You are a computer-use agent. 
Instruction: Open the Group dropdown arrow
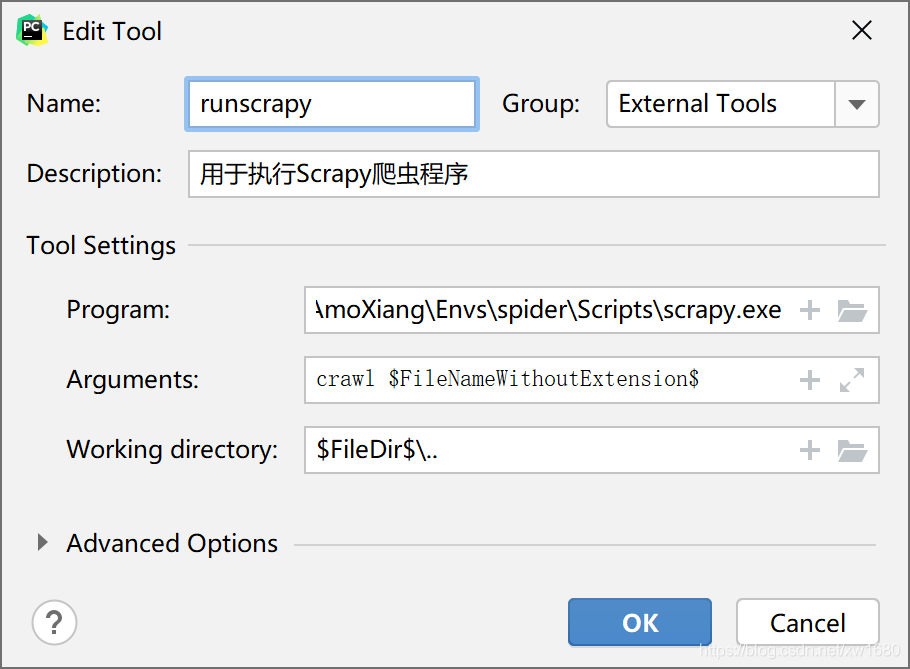(x=857, y=104)
